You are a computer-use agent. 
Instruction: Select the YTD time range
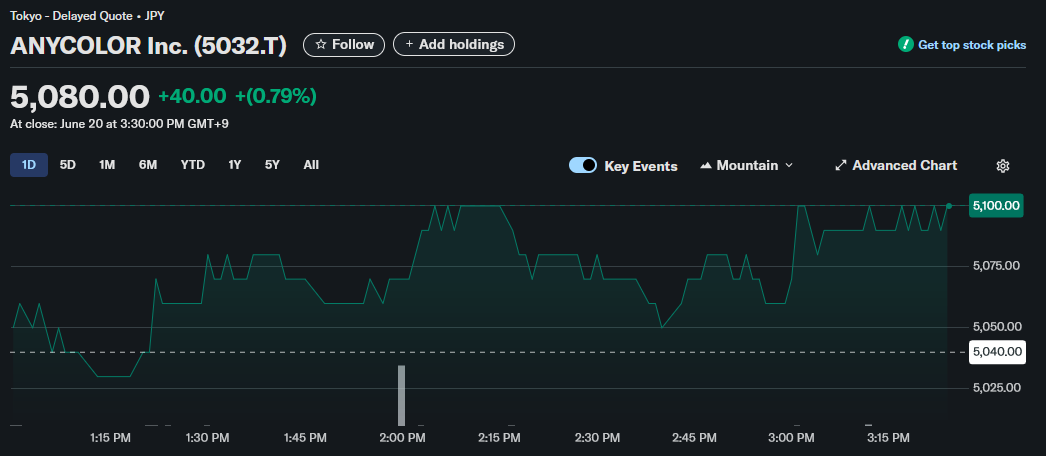coord(193,165)
